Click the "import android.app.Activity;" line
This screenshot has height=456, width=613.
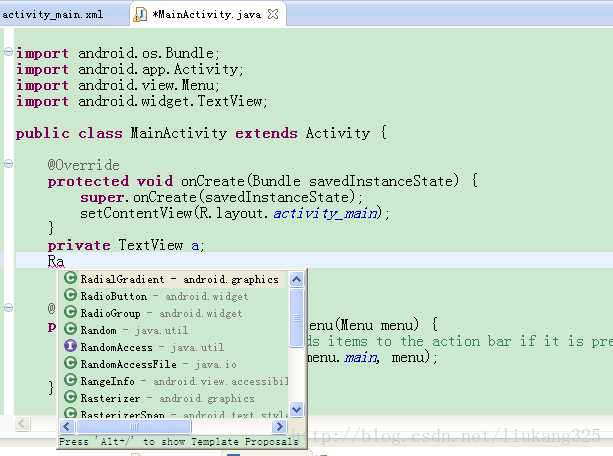click(x=129, y=70)
